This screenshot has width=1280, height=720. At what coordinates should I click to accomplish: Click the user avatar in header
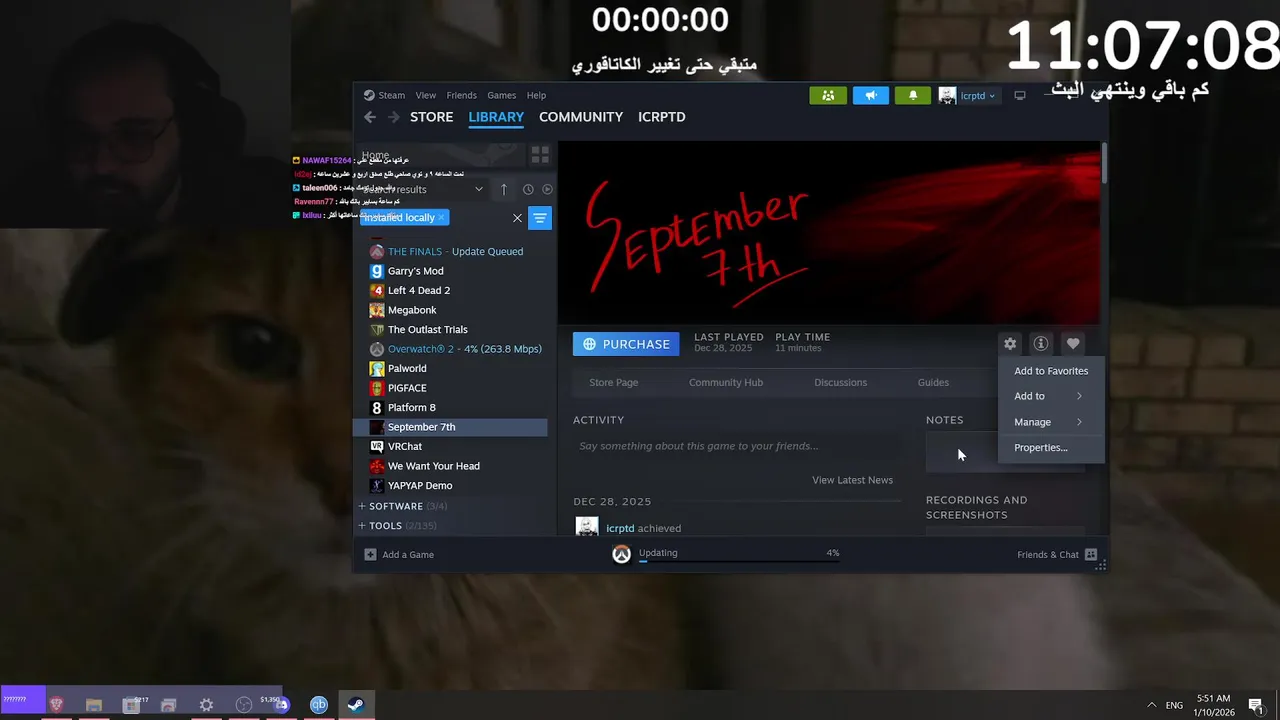pyautogui.click(x=947, y=95)
